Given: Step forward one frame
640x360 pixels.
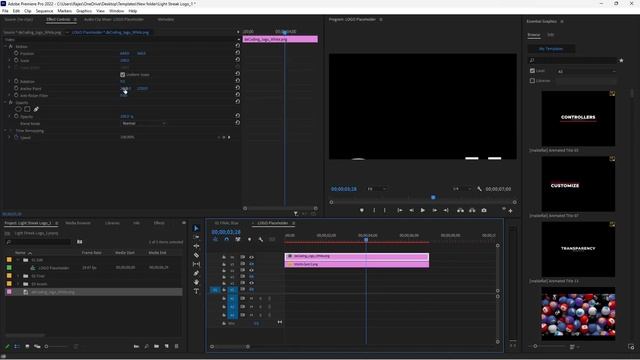Looking at the screenshot, I should click(435, 210).
